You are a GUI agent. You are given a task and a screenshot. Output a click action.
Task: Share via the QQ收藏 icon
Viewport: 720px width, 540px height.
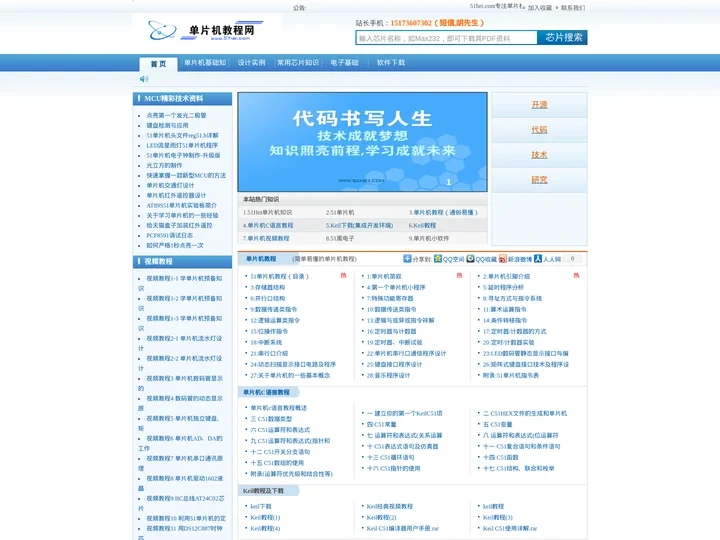point(470,259)
